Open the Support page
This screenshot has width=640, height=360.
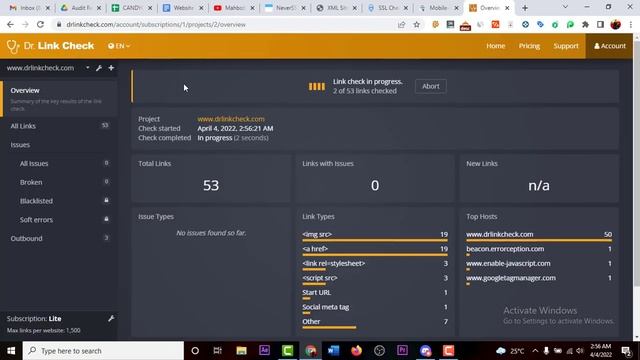[x=566, y=46]
